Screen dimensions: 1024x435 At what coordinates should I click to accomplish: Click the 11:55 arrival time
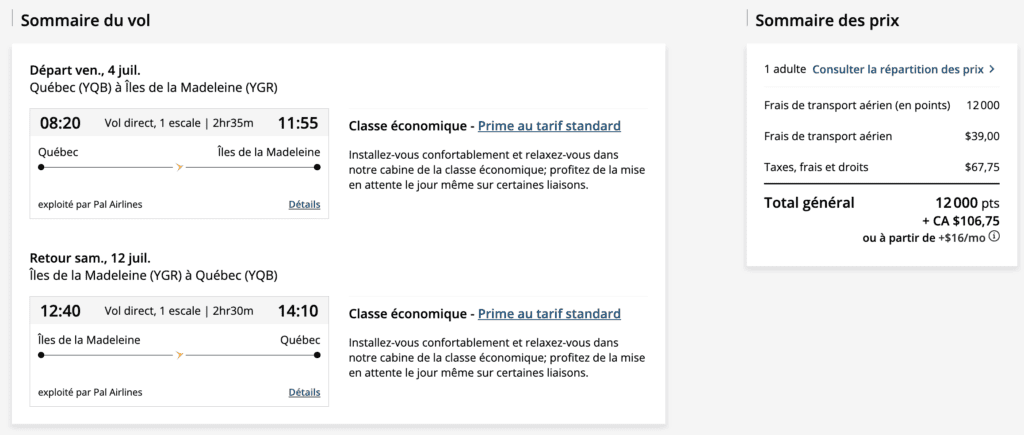click(298, 123)
